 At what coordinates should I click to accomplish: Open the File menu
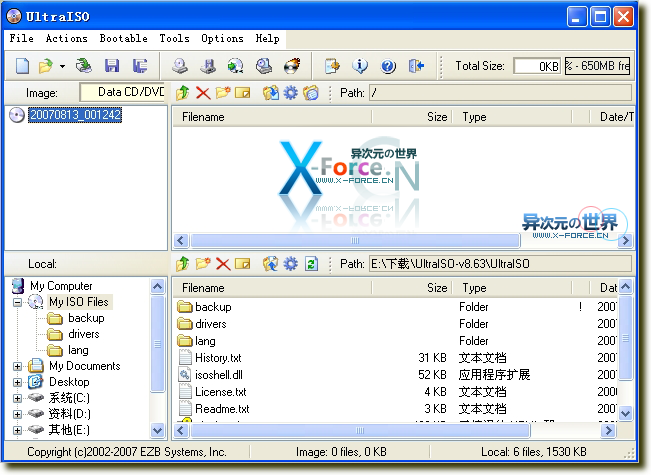pyautogui.click(x=22, y=38)
